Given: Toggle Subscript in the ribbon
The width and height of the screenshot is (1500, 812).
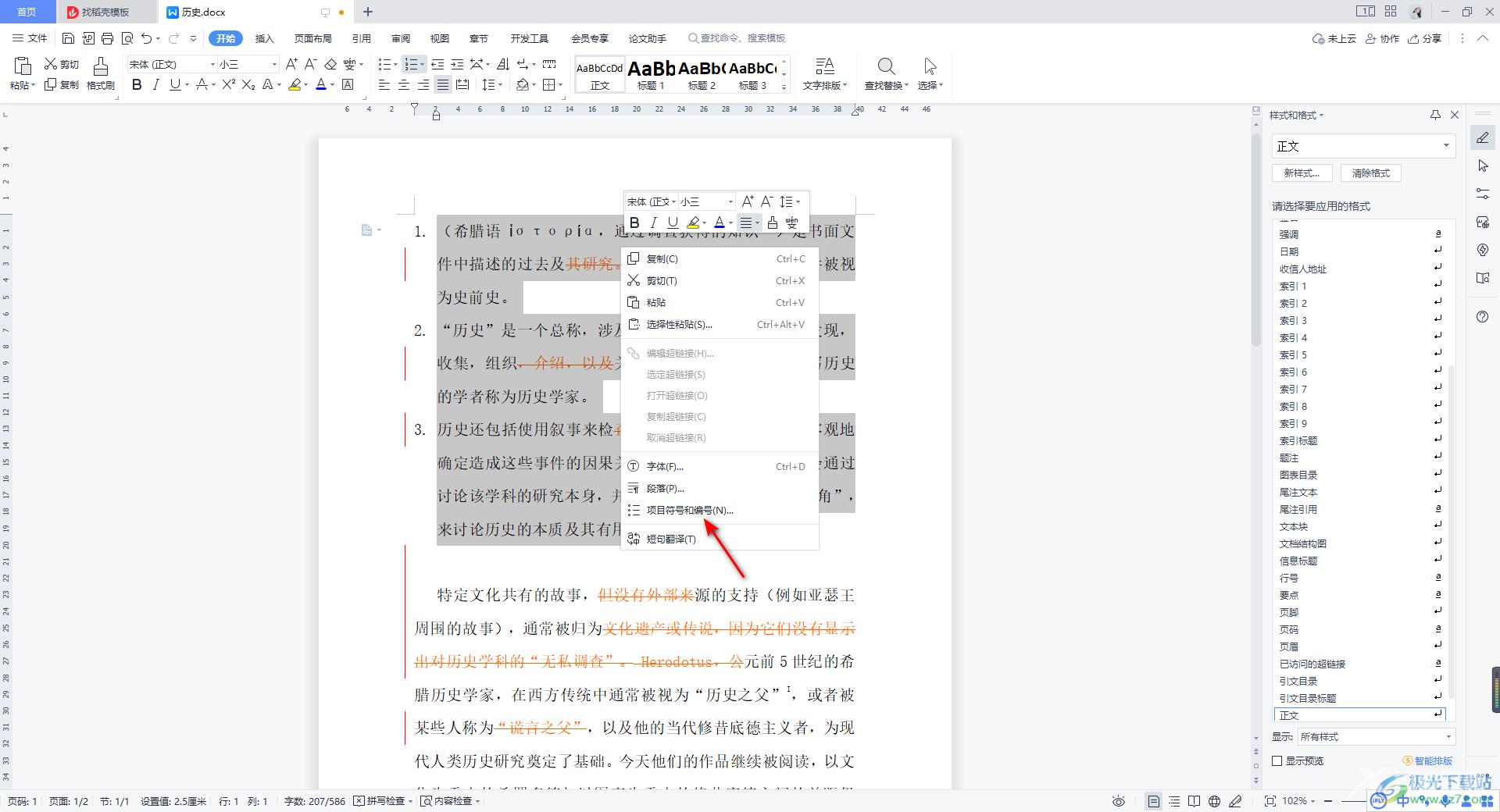Looking at the screenshot, I should (x=248, y=84).
